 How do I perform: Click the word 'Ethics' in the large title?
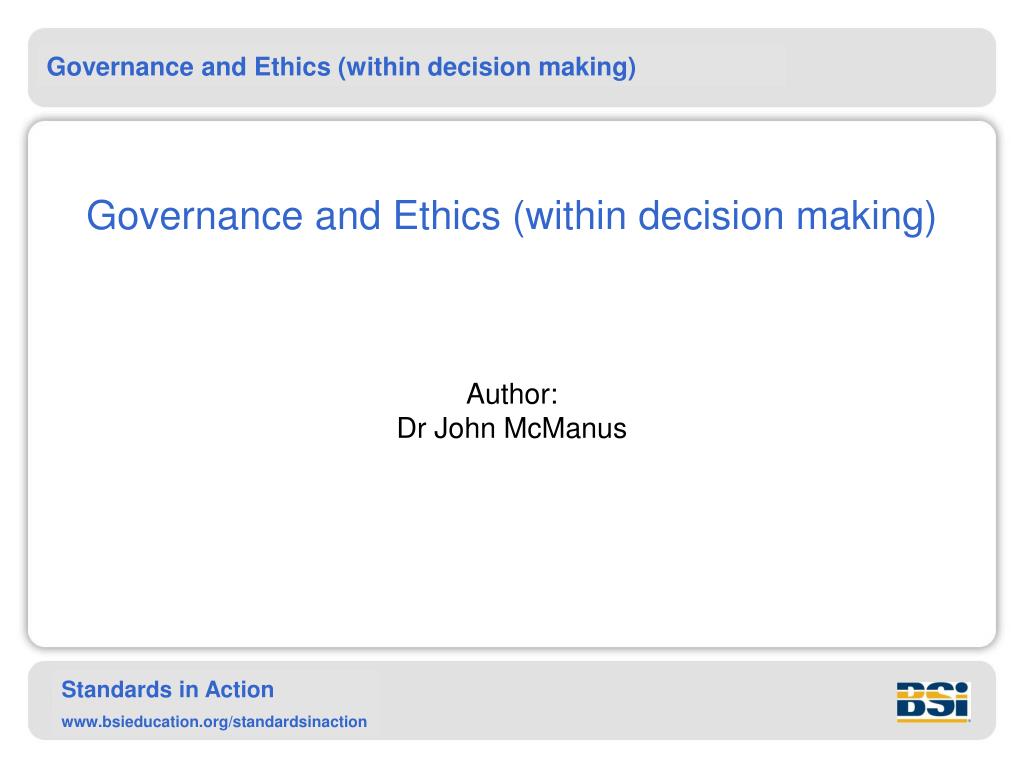coord(447,216)
